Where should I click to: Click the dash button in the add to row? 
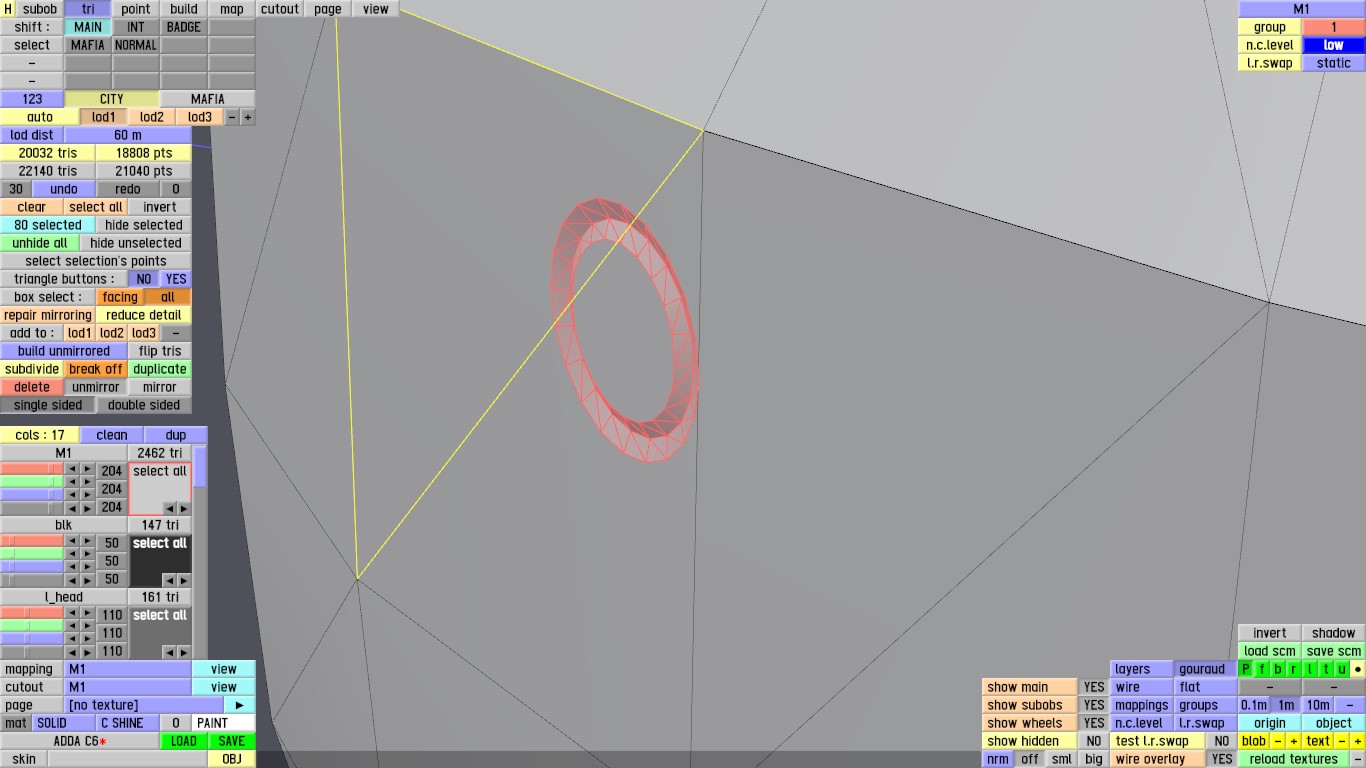click(176, 333)
